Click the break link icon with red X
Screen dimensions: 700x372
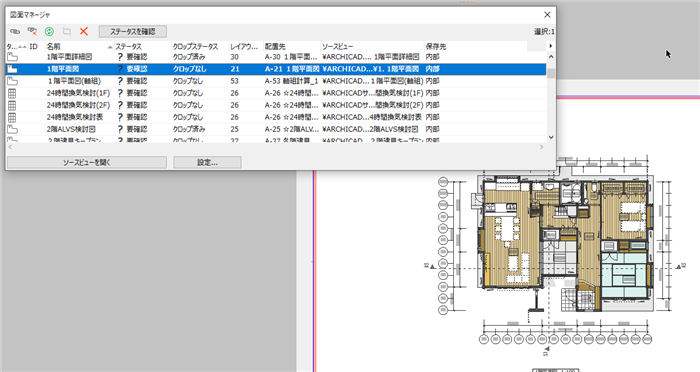coord(32,31)
